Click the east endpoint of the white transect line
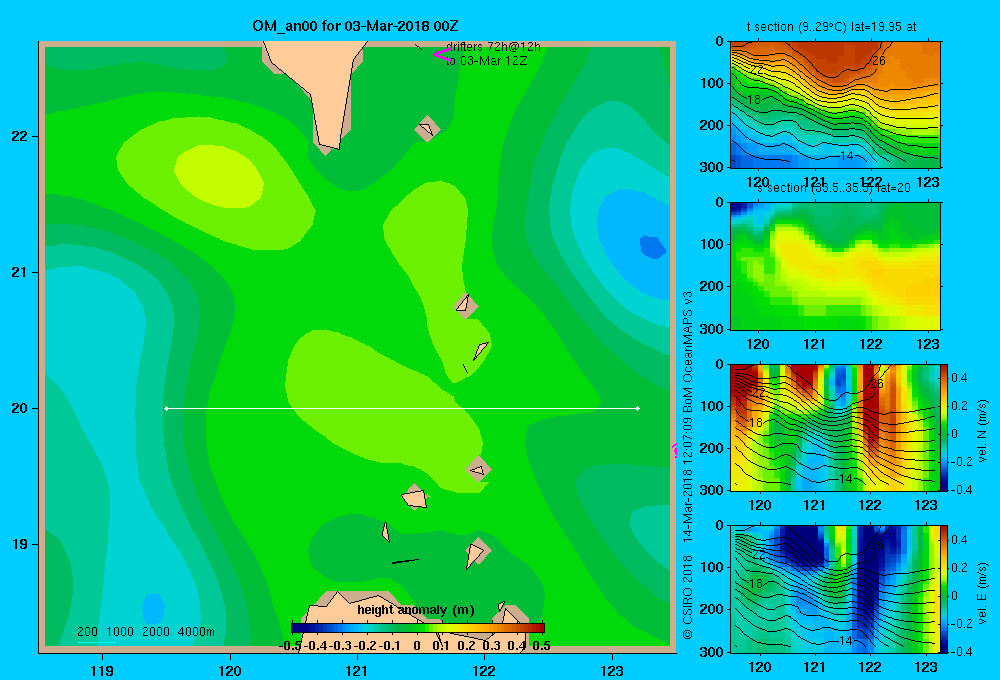The height and width of the screenshot is (680, 1000). [x=638, y=408]
